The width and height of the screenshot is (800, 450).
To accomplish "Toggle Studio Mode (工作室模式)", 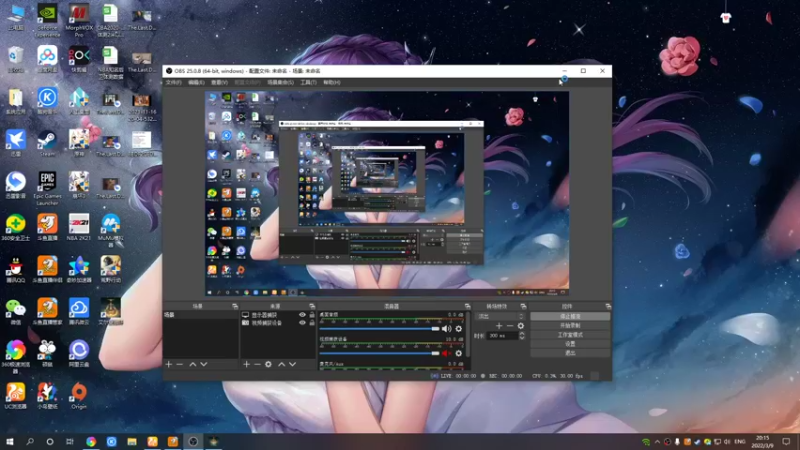I will pyautogui.click(x=570, y=335).
